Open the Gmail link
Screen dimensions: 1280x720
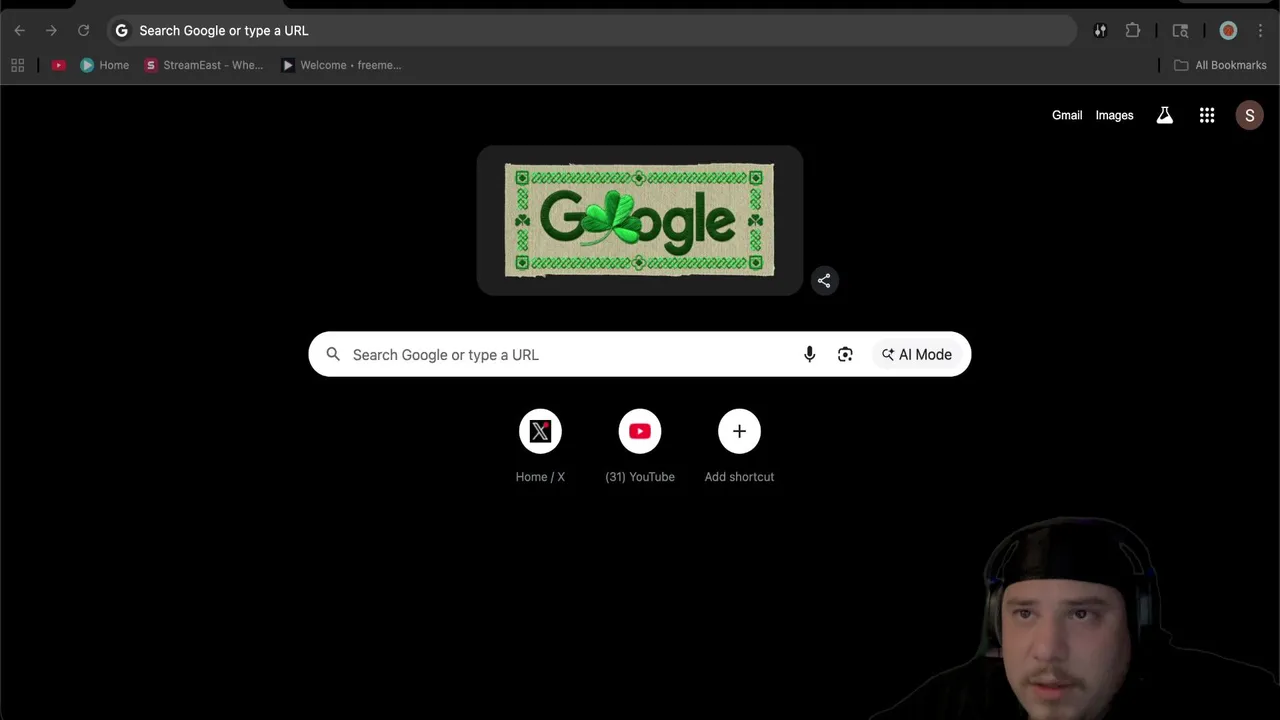[x=1067, y=115]
